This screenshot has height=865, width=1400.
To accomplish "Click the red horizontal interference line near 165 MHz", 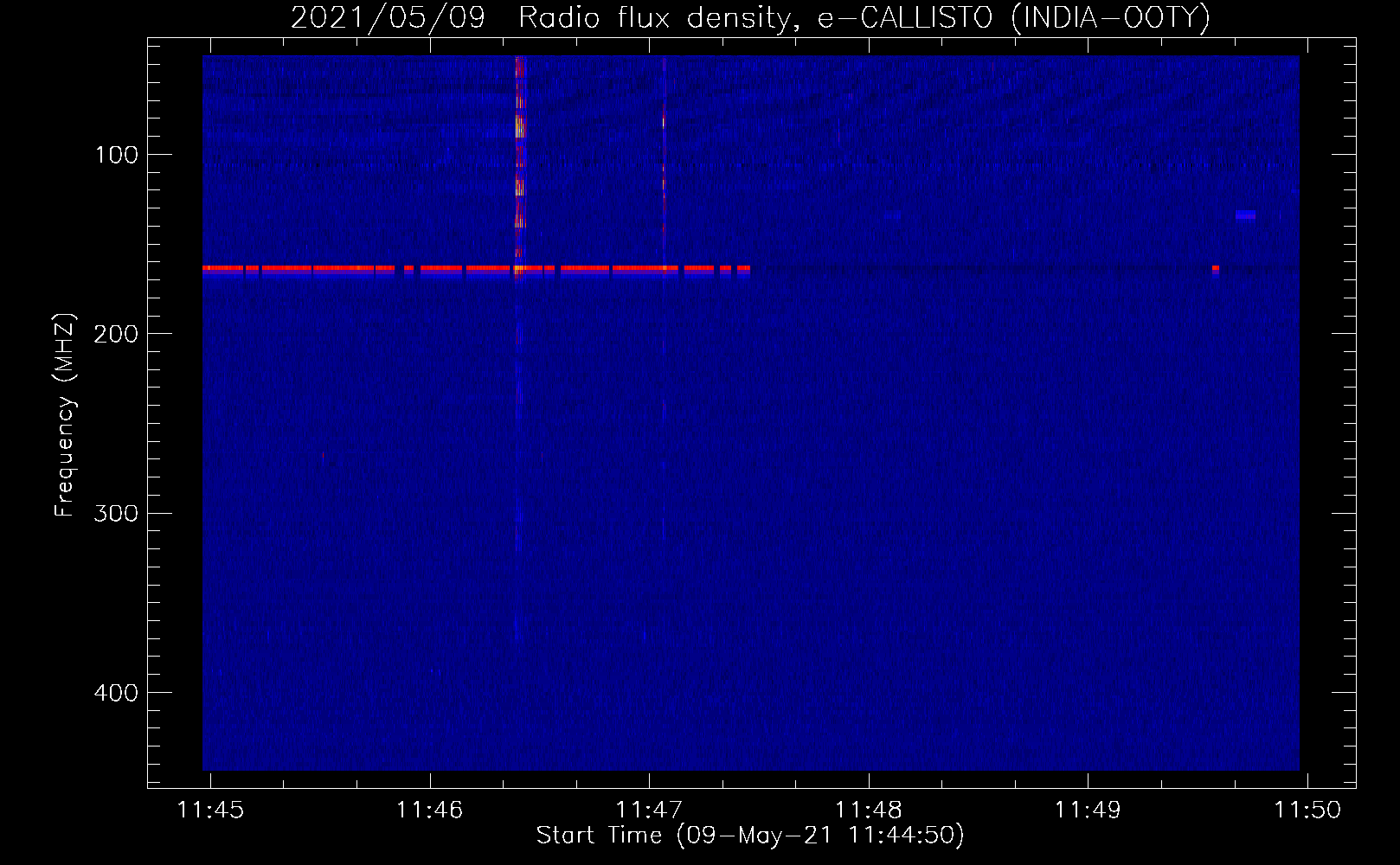I will (x=476, y=269).
